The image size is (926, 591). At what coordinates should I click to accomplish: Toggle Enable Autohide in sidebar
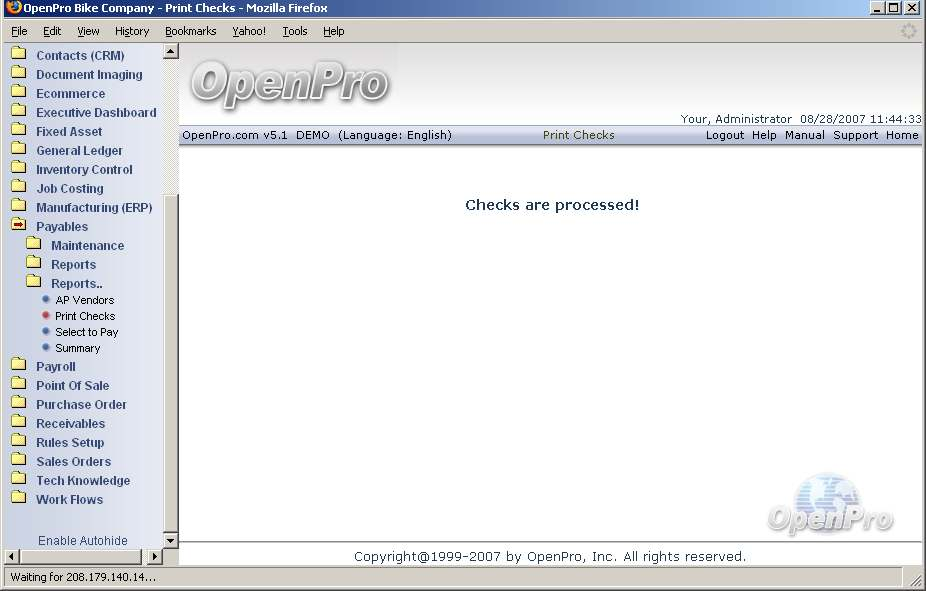[x=83, y=541]
